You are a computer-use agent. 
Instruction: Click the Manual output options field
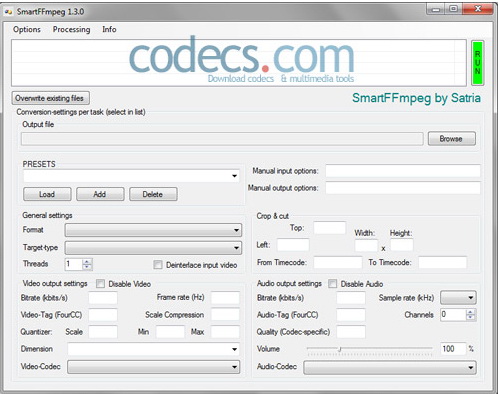coord(403,188)
